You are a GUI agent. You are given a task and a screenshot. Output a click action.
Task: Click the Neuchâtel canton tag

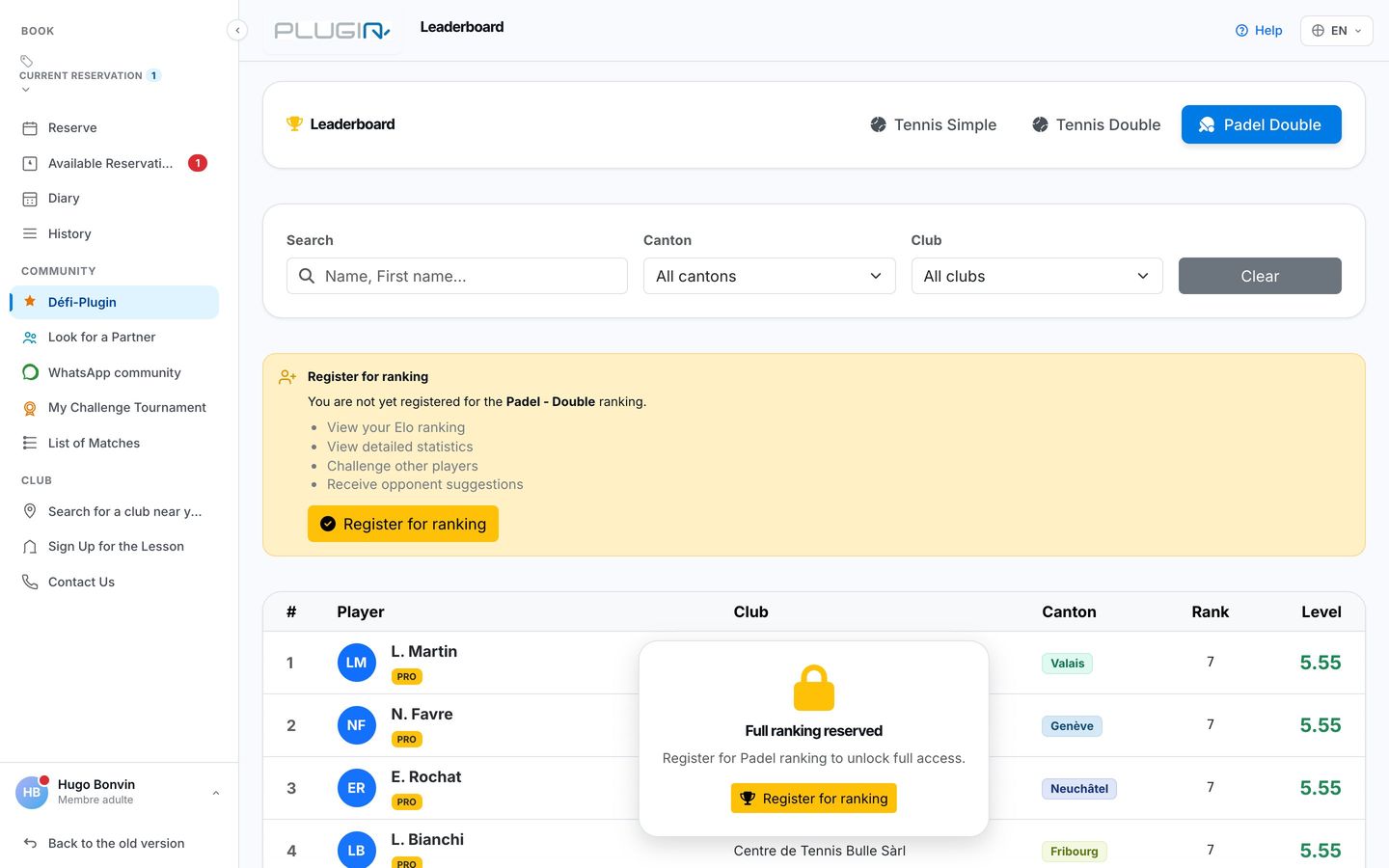[1079, 789]
